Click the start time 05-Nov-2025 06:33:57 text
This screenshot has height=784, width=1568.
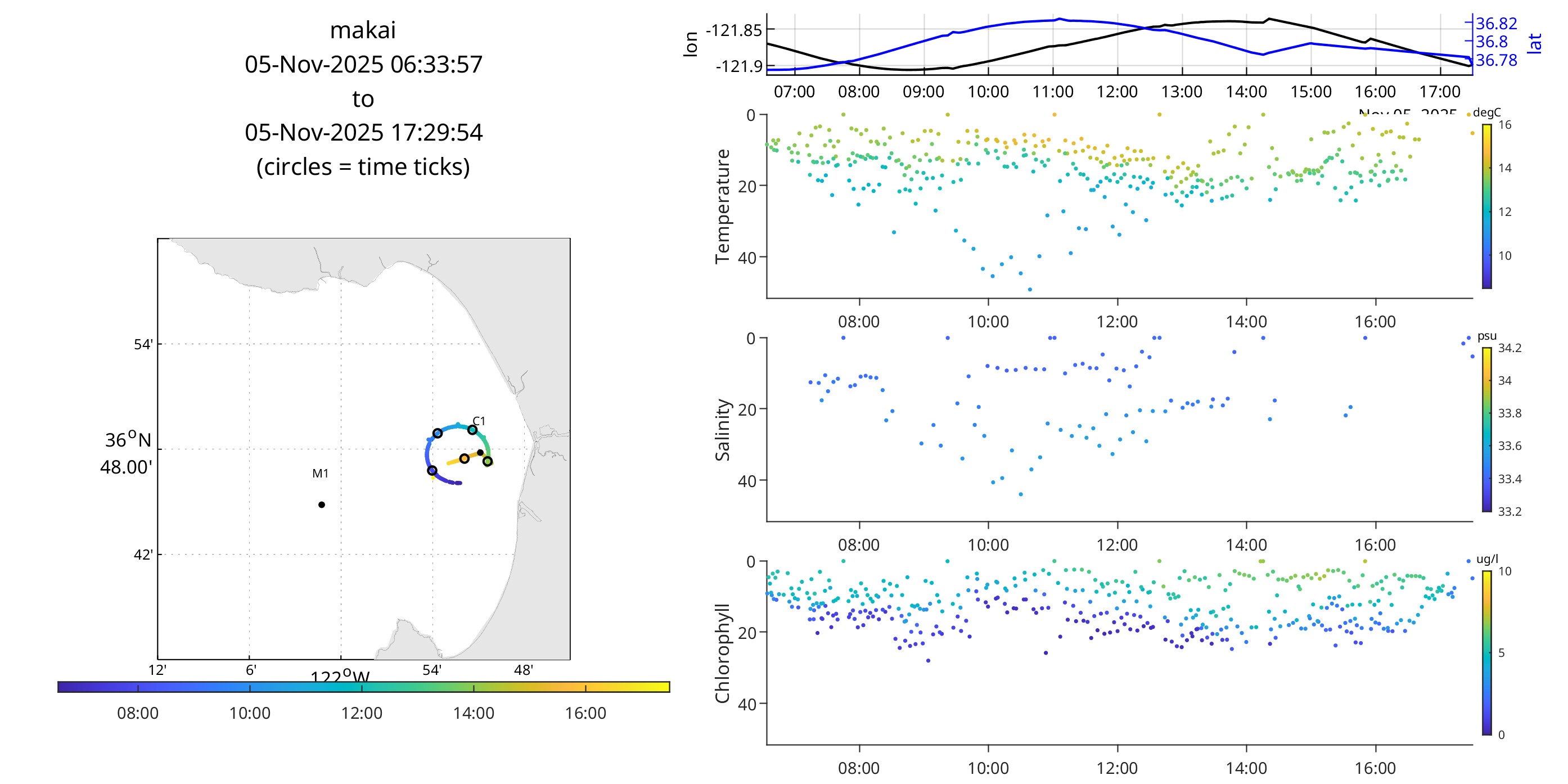point(363,65)
